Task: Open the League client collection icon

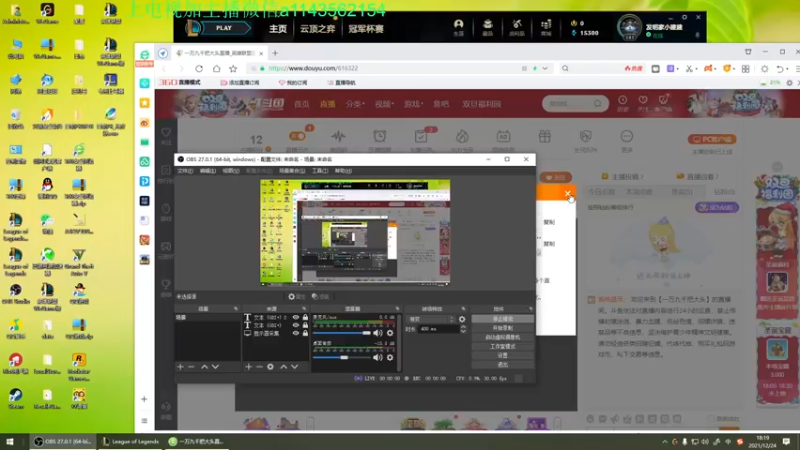Action: [x=488, y=27]
